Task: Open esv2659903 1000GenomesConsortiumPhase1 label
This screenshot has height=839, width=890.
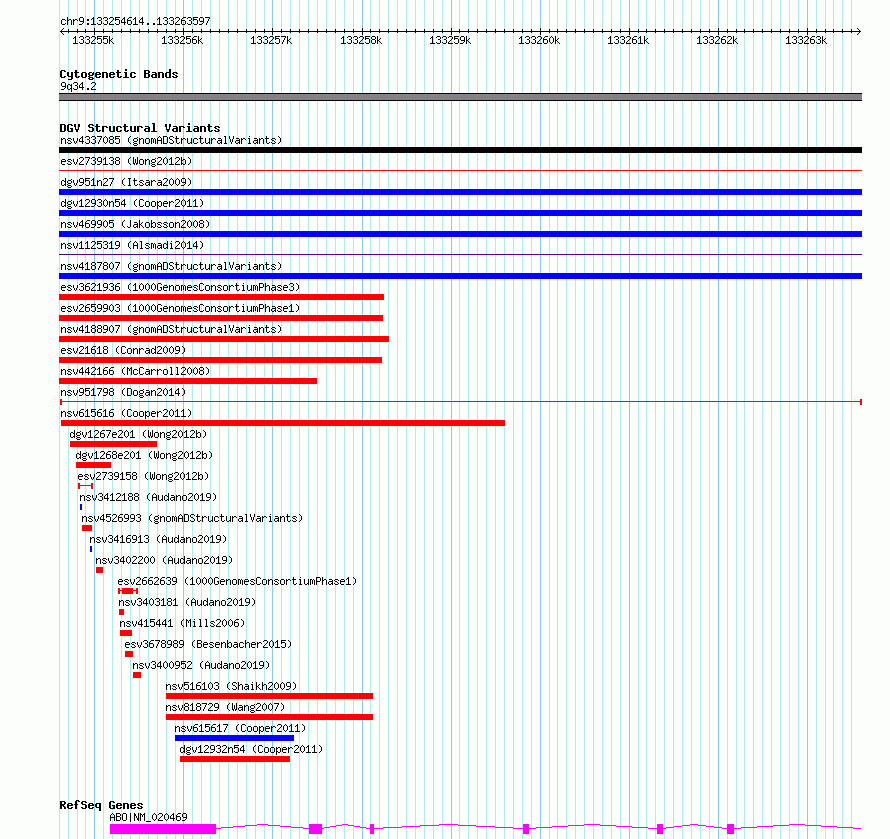Action: click(180, 308)
